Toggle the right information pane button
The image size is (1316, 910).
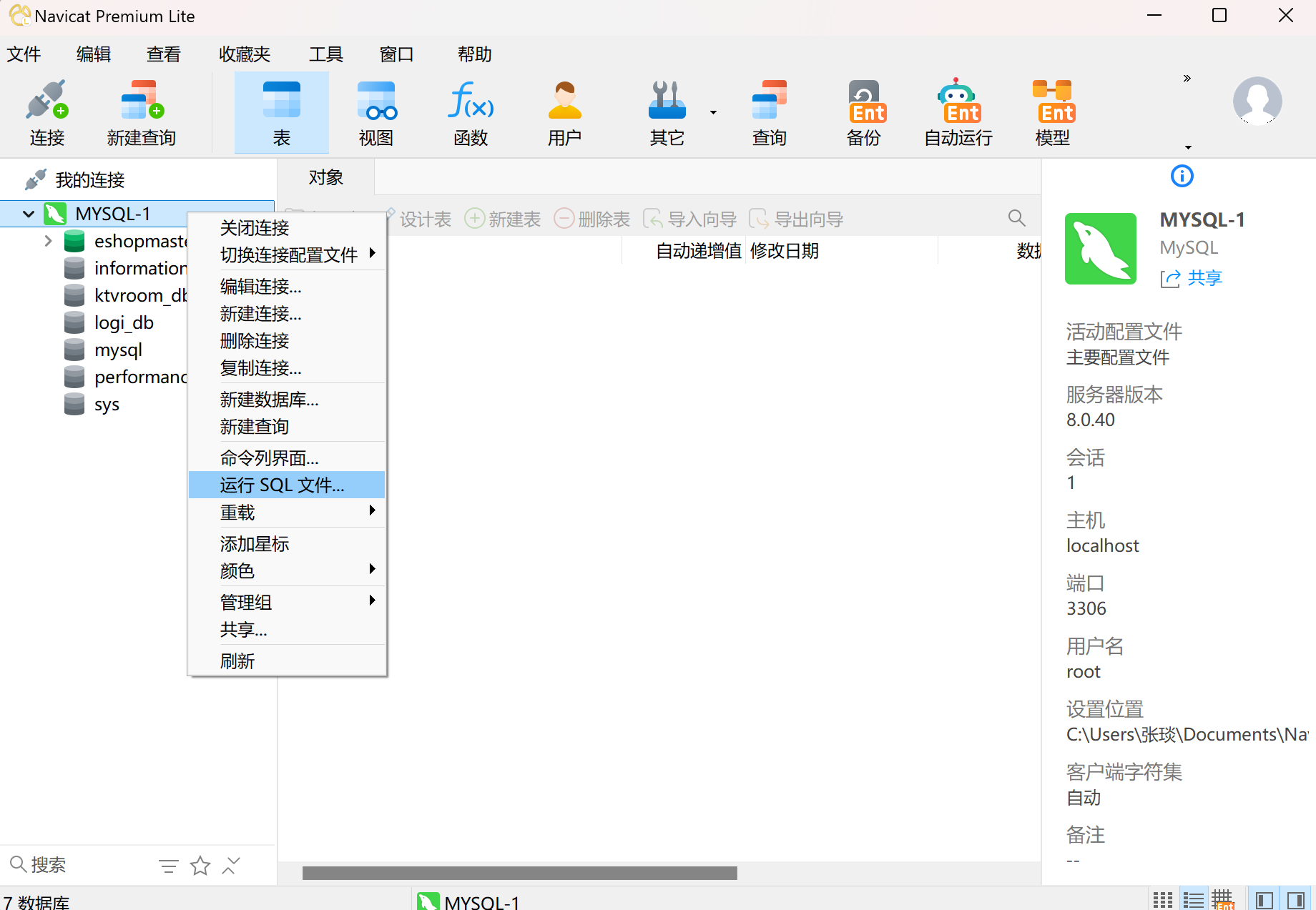[x=1296, y=900]
